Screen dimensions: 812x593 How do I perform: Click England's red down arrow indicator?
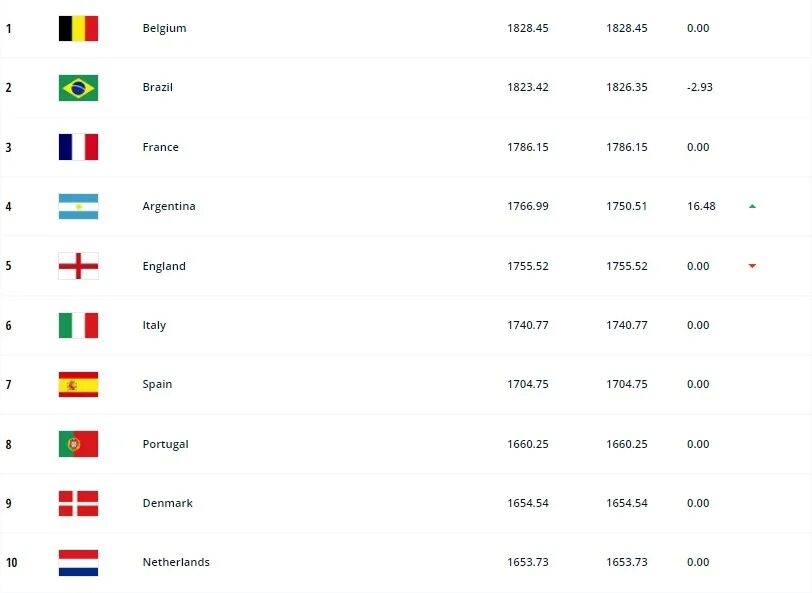coord(752,266)
